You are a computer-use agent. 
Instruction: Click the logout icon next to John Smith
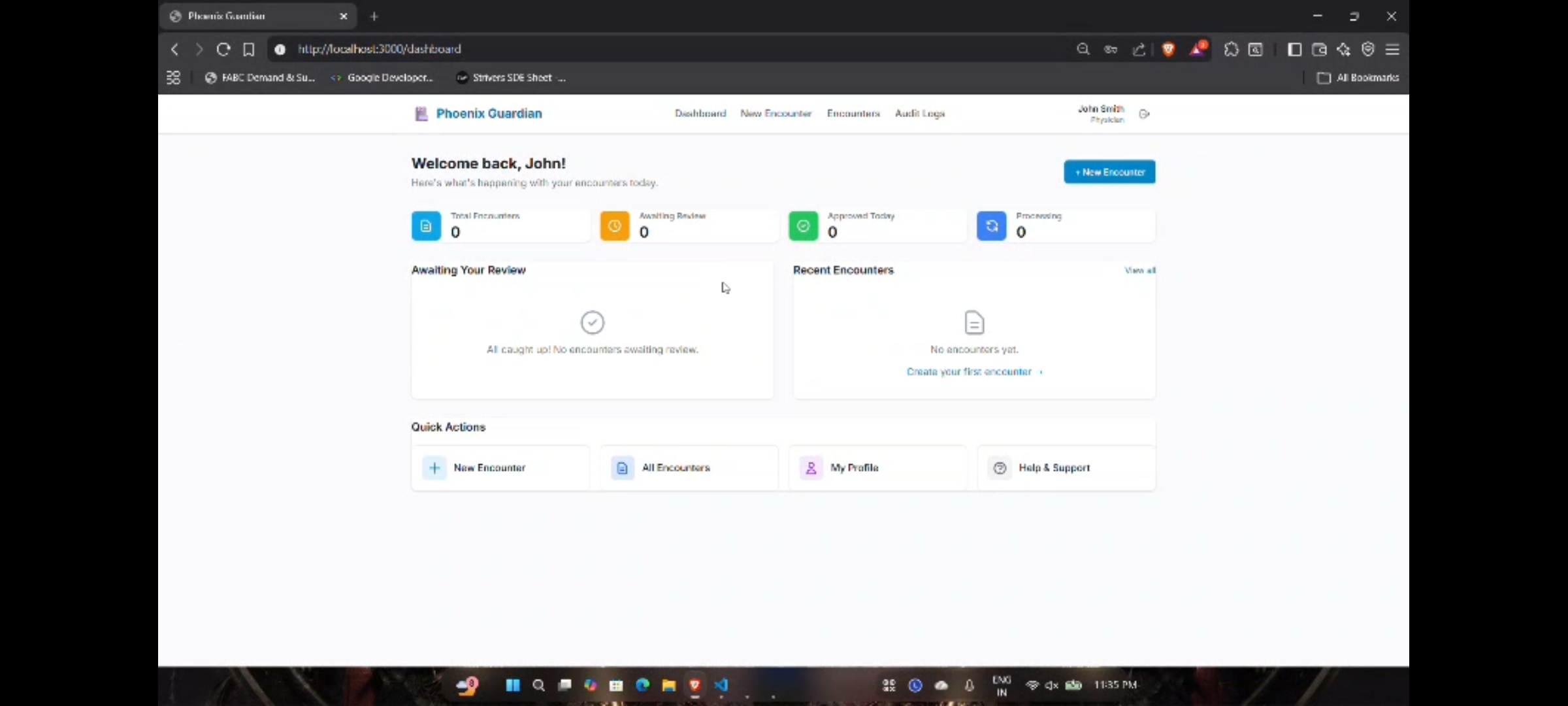pyautogui.click(x=1144, y=114)
